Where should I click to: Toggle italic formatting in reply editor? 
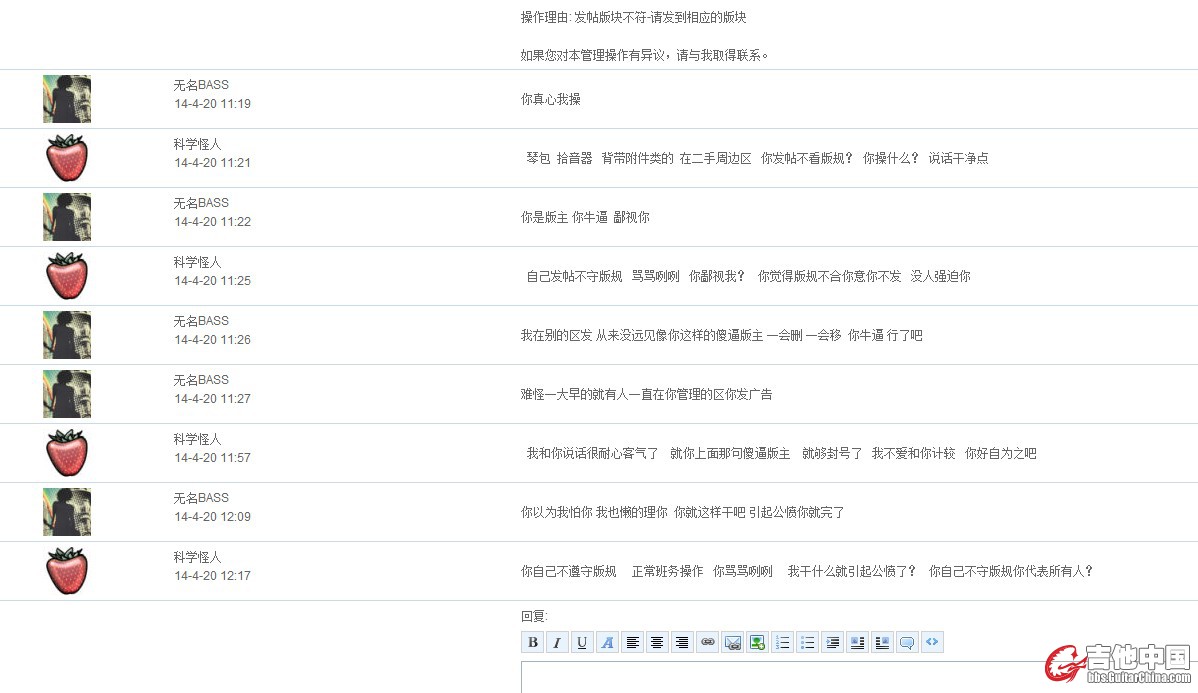(x=558, y=643)
